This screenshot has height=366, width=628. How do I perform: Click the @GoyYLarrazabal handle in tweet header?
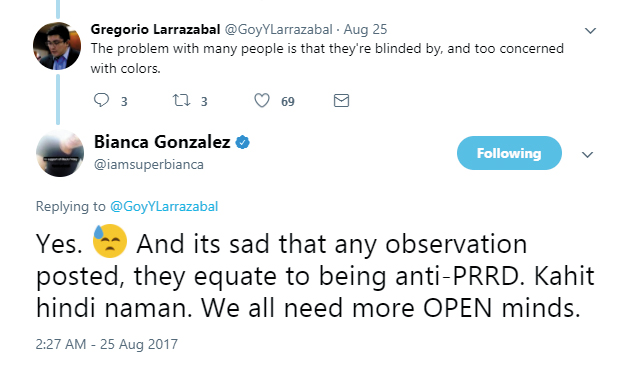click(x=278, y=29)
